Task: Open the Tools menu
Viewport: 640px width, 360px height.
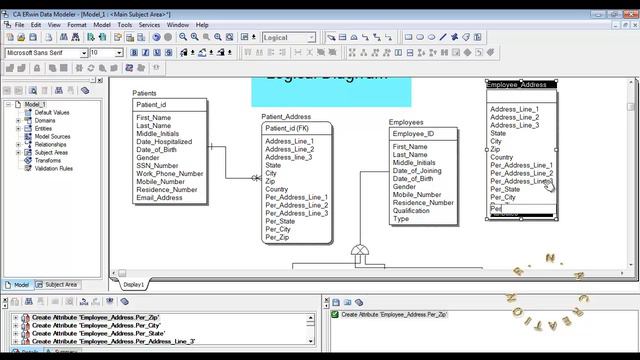Action: point(124,25)
